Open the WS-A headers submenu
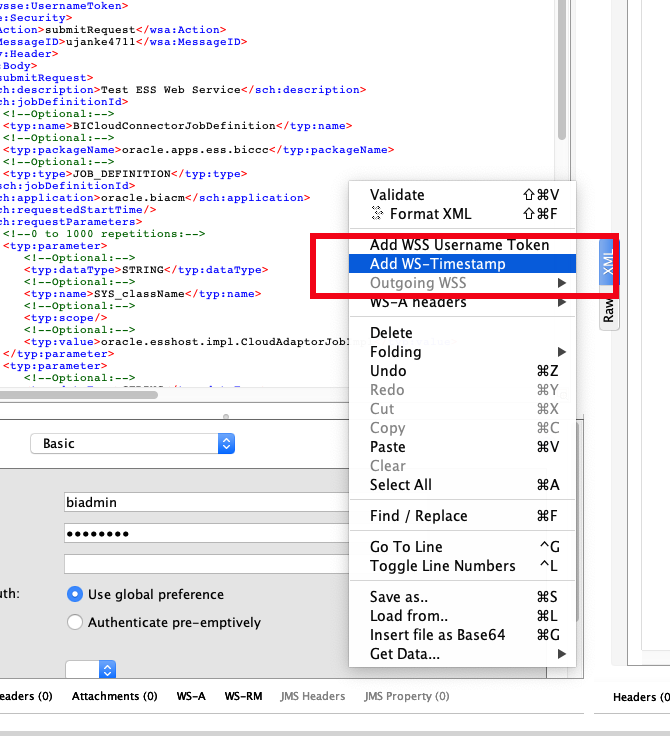670x736 pixels. click(462, 302)
